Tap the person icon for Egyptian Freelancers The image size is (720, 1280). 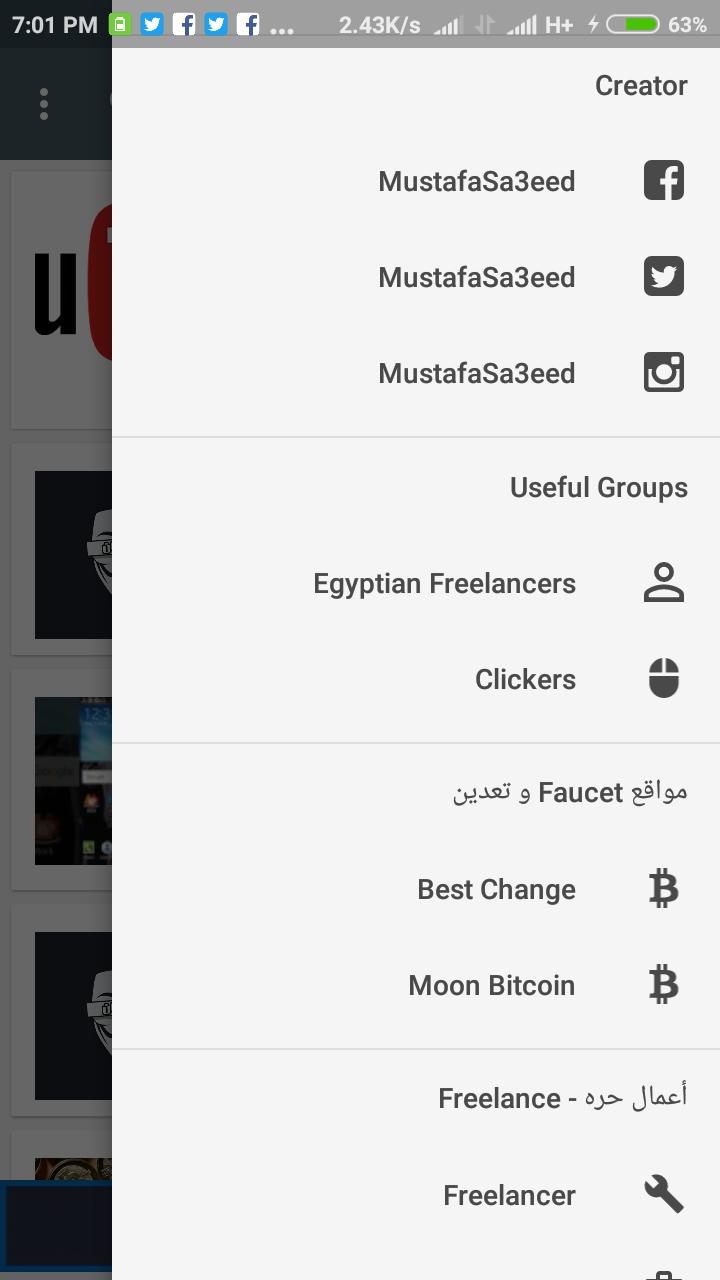click(664, 583)
